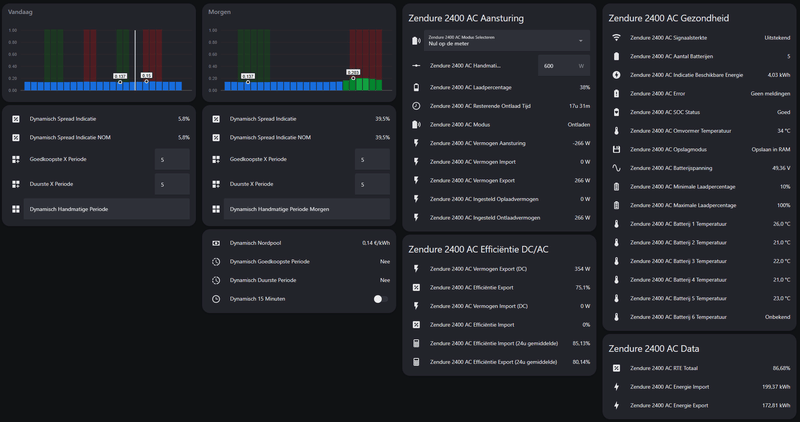Click Morgen Dynamisch Spread Indicatie NOM icon
This screenshot has height=422, width=800.
point(216,137)
